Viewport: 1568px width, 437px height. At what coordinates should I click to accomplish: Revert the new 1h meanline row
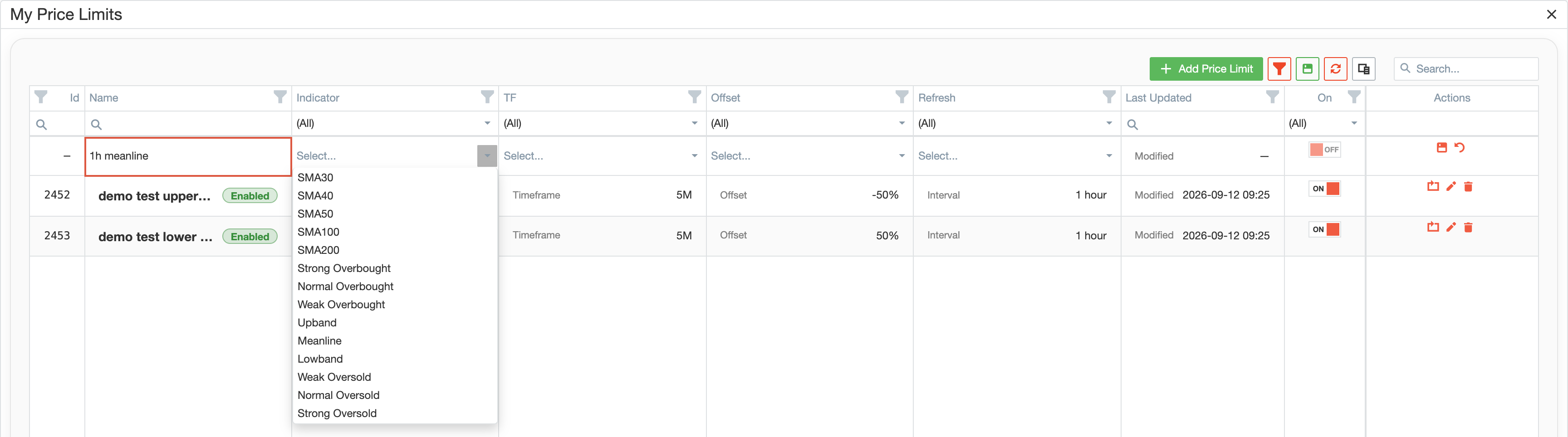coord(1460,148)
